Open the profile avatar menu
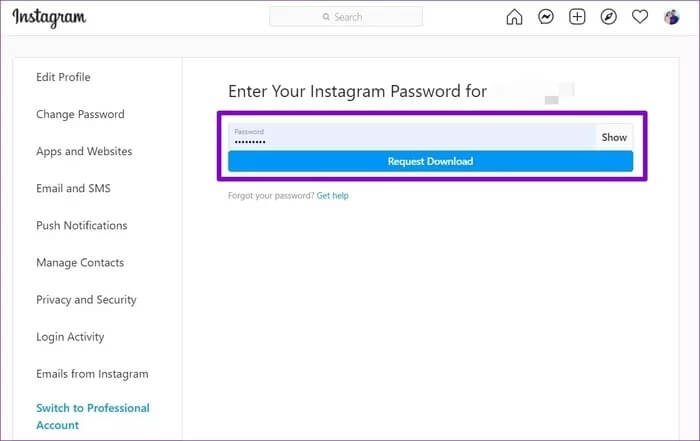Viewport: 700px width, 441px height. [671, 17]
